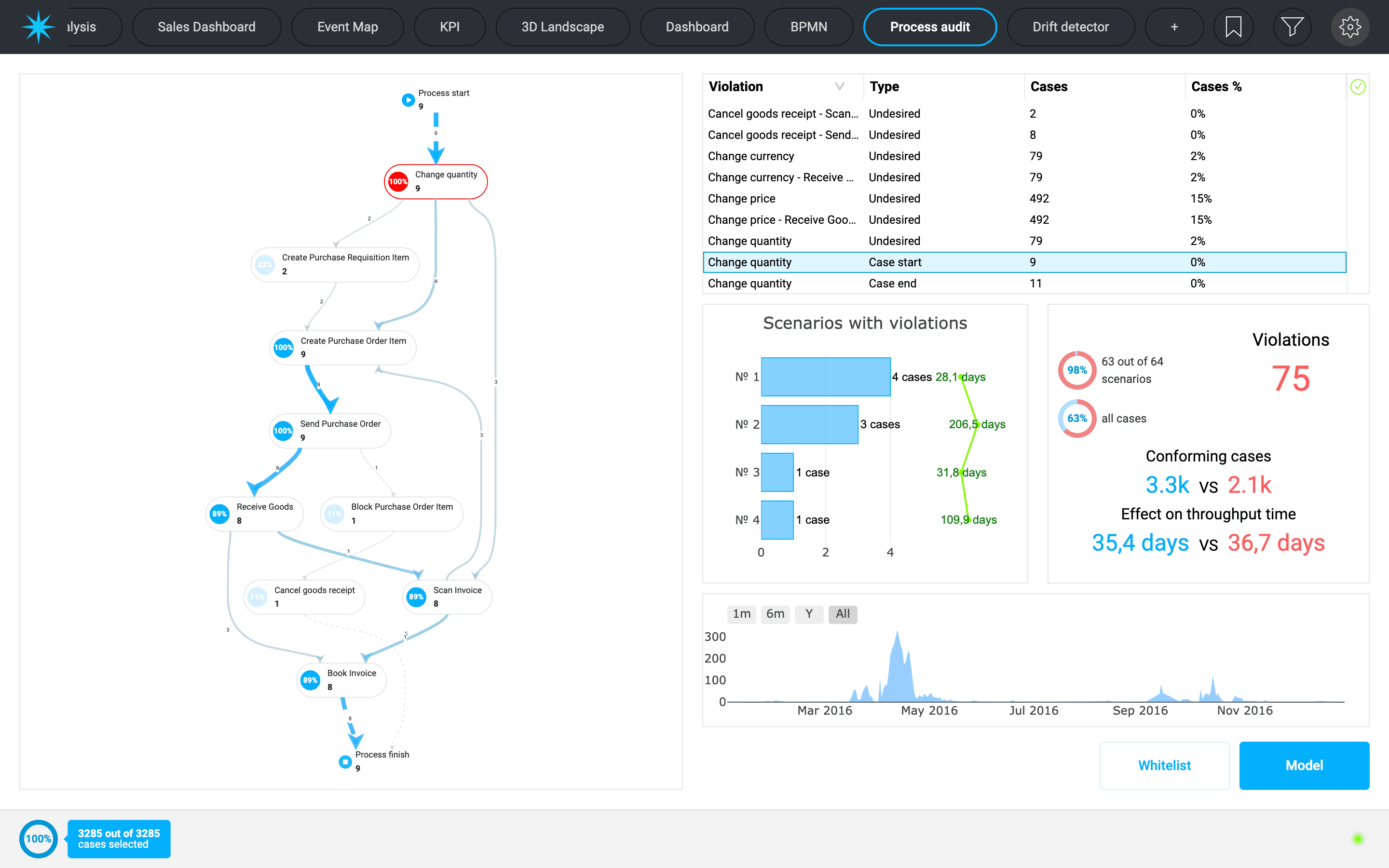Click the Whitelist button
The width and height of the screenshot is (1389, 868).
coord(1164,765)
